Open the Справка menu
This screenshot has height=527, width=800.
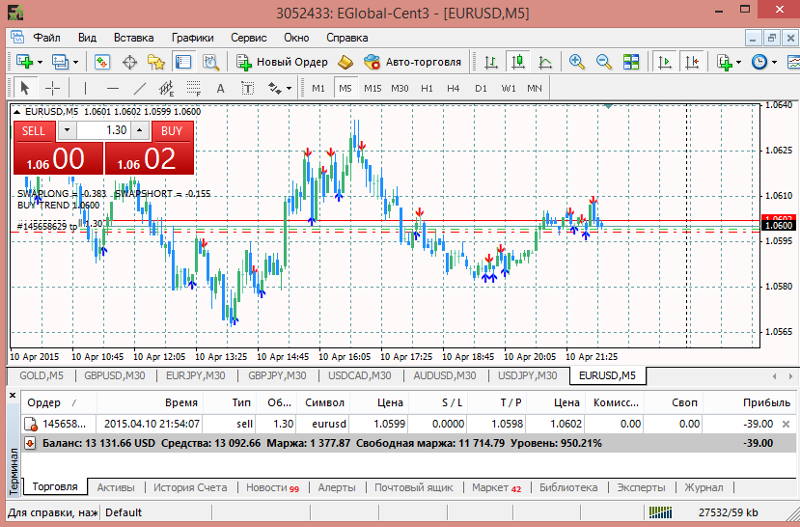tap(347, 38)
